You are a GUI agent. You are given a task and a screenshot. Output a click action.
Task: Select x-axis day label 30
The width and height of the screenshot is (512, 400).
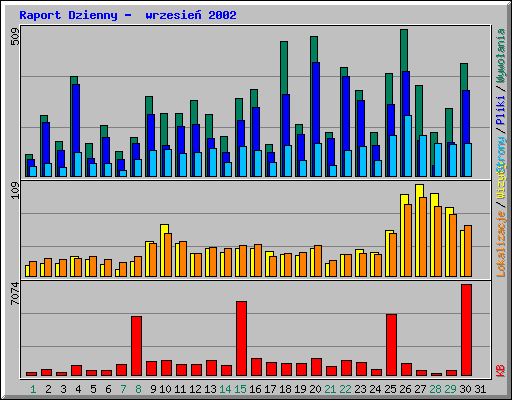click(465, 389)
